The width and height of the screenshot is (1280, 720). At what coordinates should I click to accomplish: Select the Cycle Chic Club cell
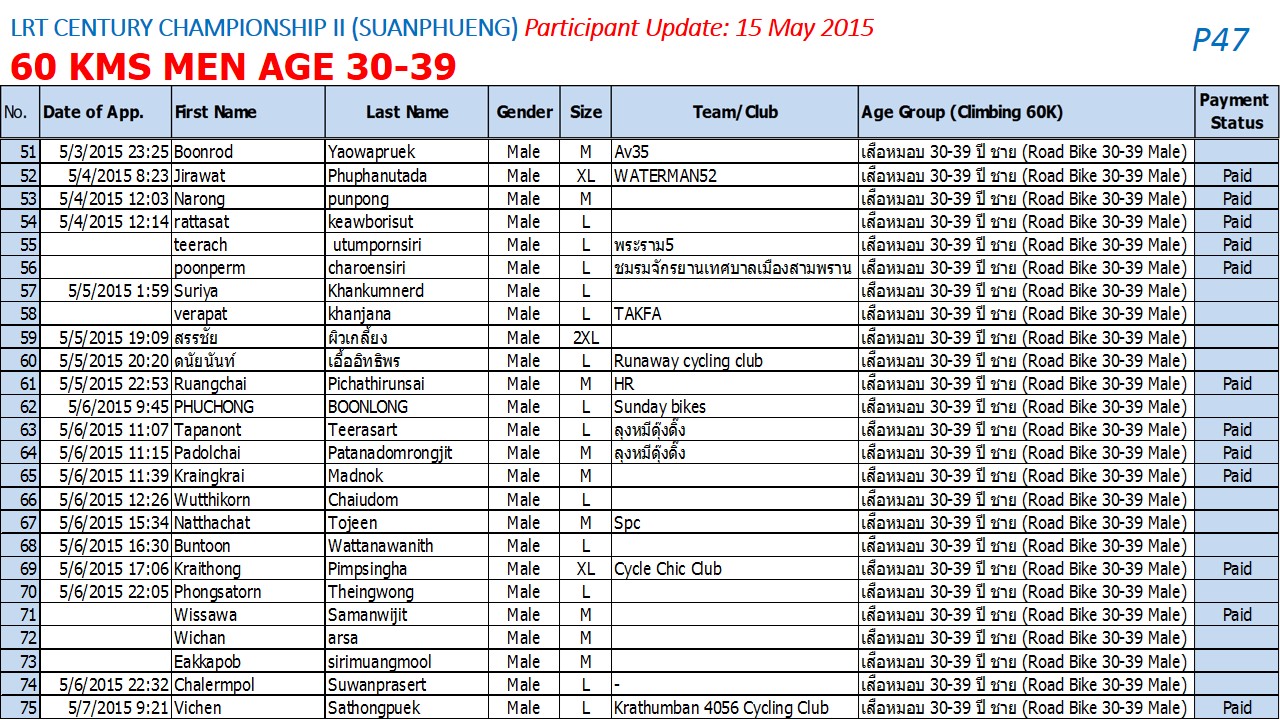735,569
